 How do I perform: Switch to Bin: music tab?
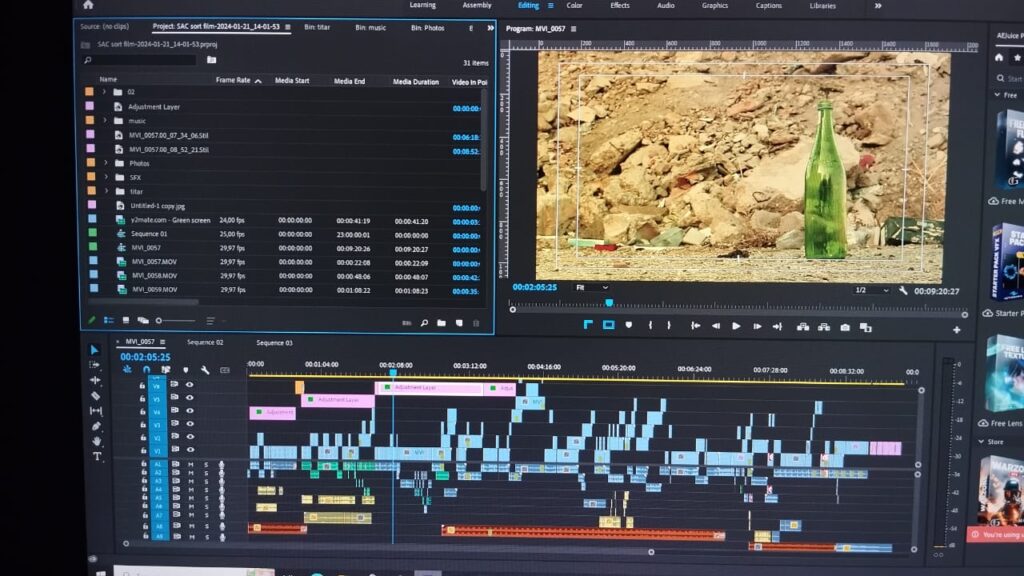coord(370,27)
